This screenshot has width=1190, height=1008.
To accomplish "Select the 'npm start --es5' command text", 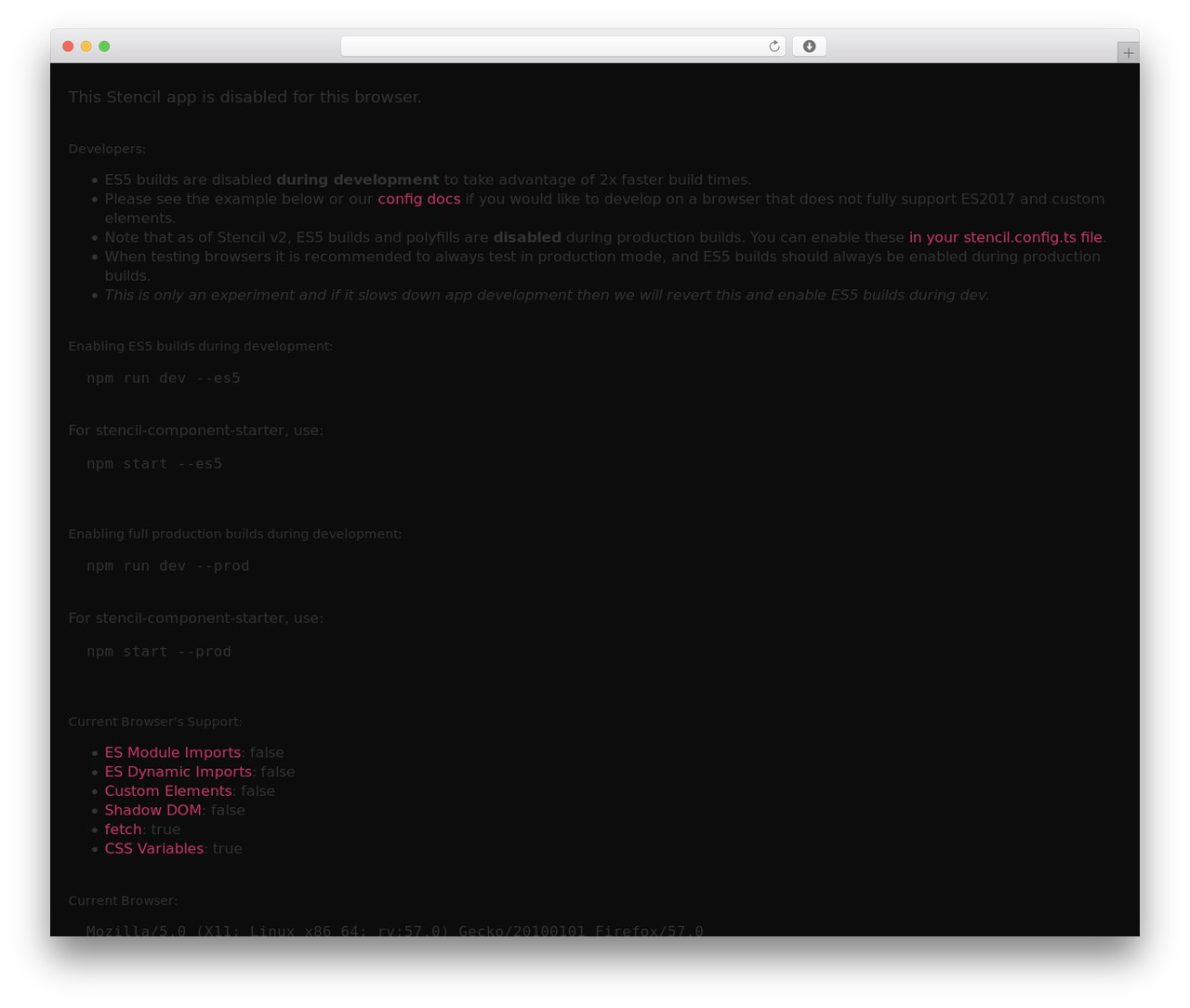I will point(154,464).
